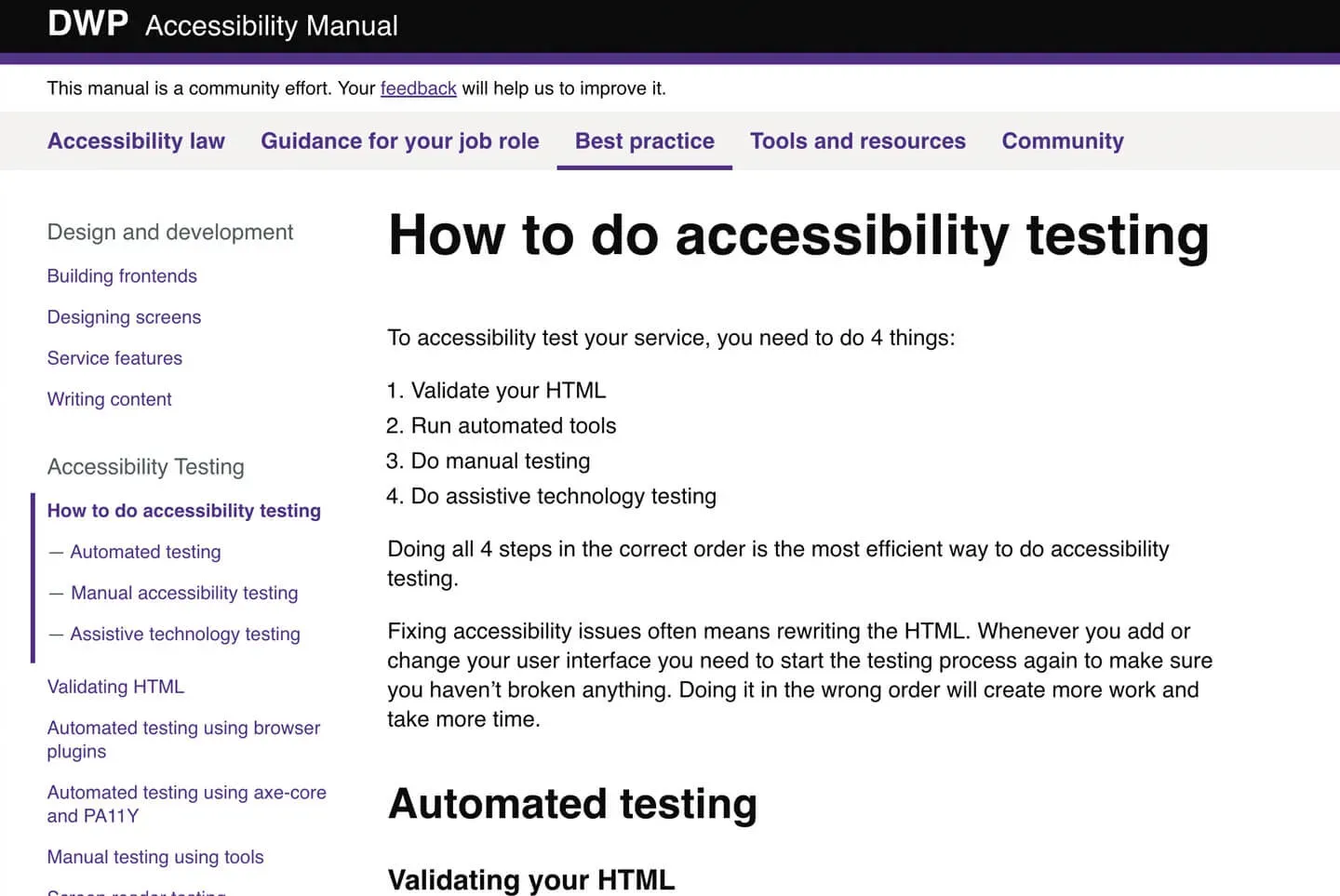Go to the Community section
The width and height of the screenshot is (1340, 896).
[x=1062, y=140]
